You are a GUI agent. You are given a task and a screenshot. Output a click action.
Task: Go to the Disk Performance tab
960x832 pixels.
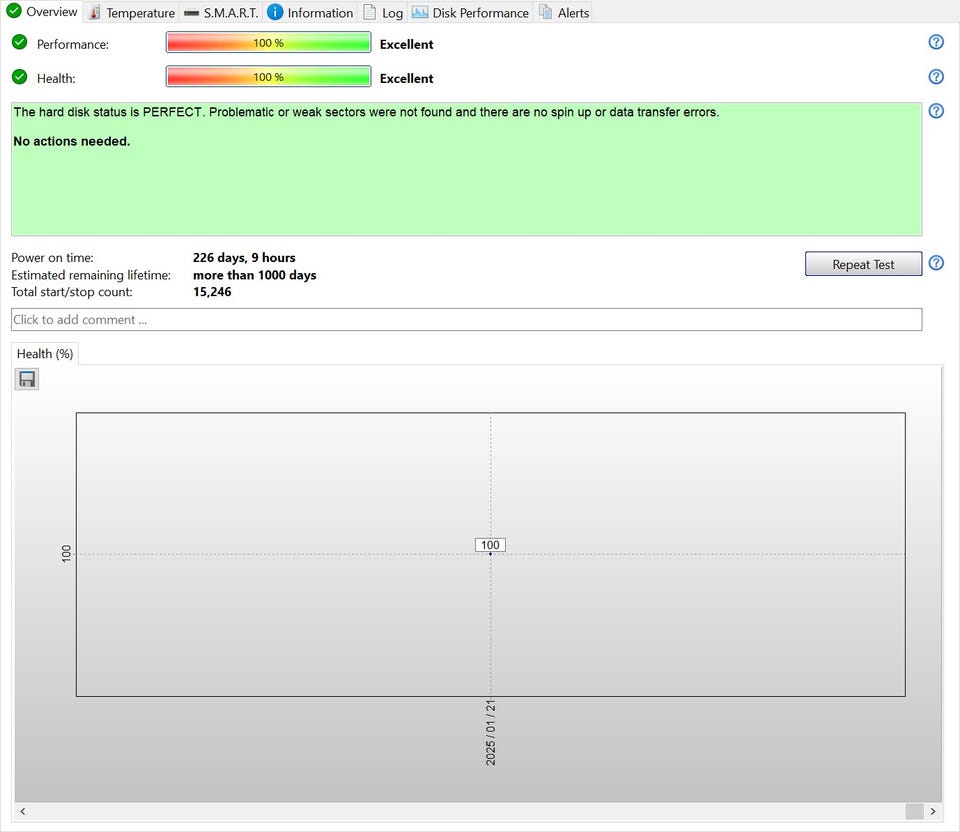tap(470, 13)
